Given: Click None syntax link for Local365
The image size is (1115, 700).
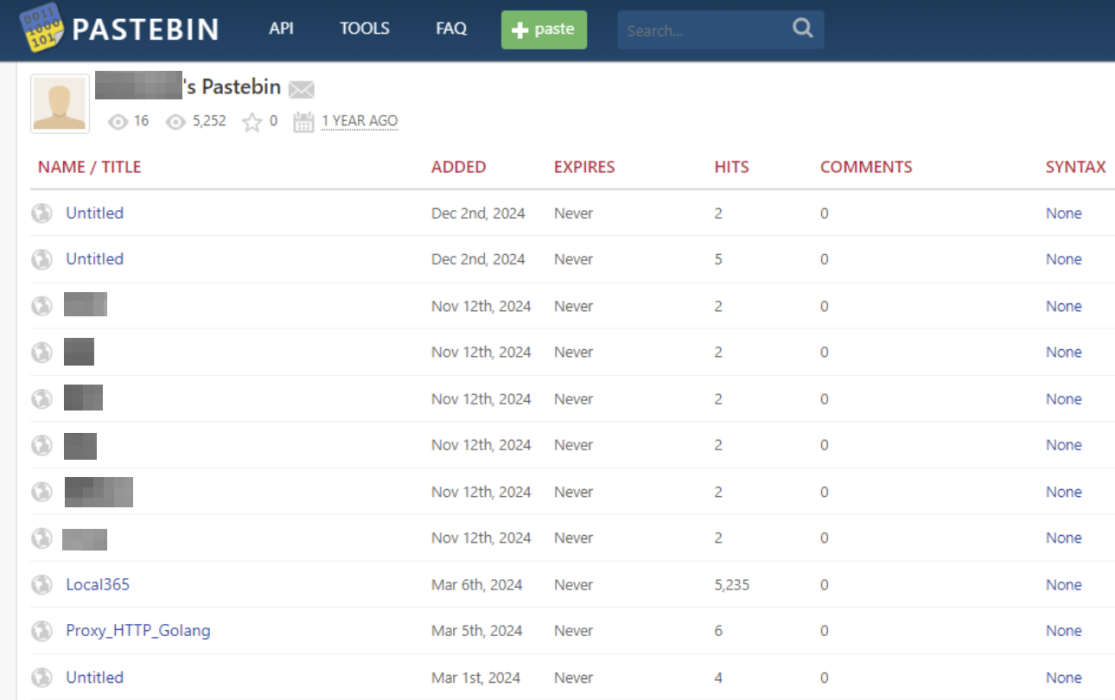Looking at the screenshot, I should pyautogui.click(x=1063, y=584).
